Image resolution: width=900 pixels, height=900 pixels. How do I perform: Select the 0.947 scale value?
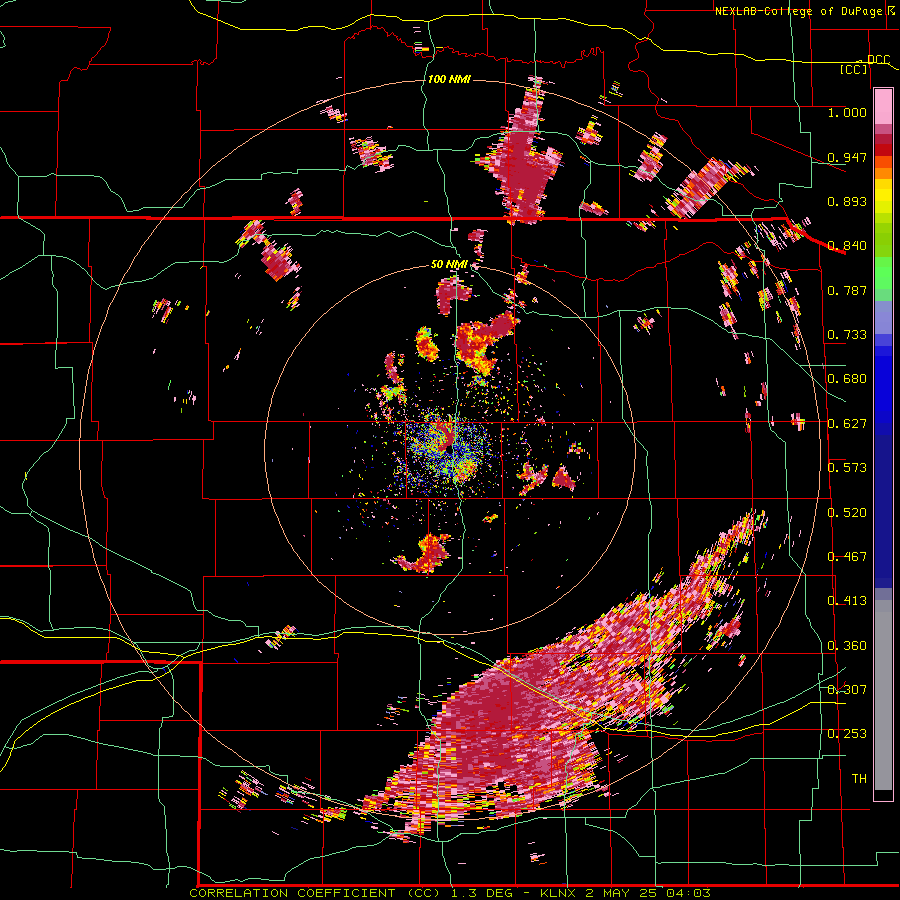[x=847, y=157]
